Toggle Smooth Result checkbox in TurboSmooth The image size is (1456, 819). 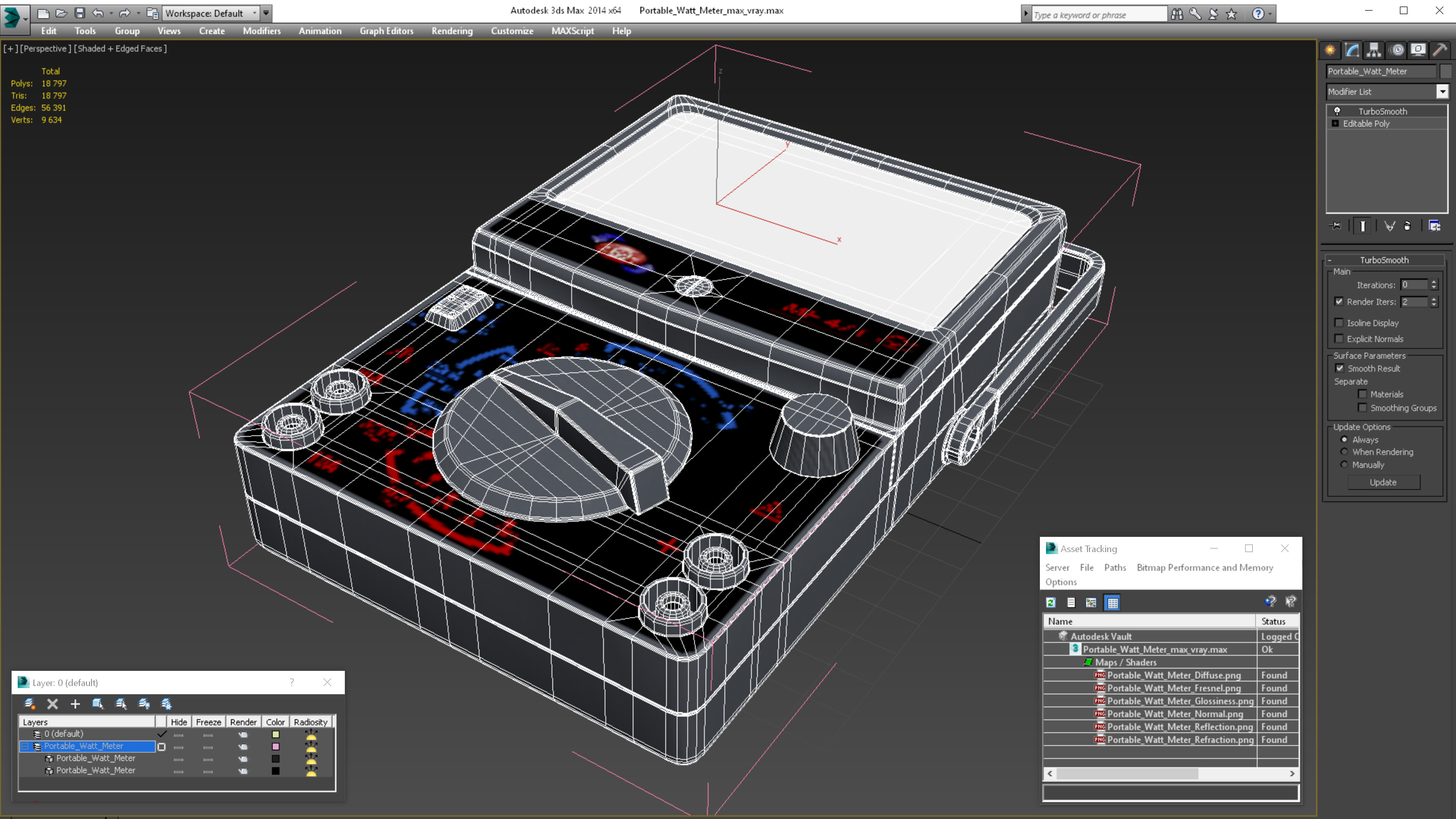(1340, 368)
